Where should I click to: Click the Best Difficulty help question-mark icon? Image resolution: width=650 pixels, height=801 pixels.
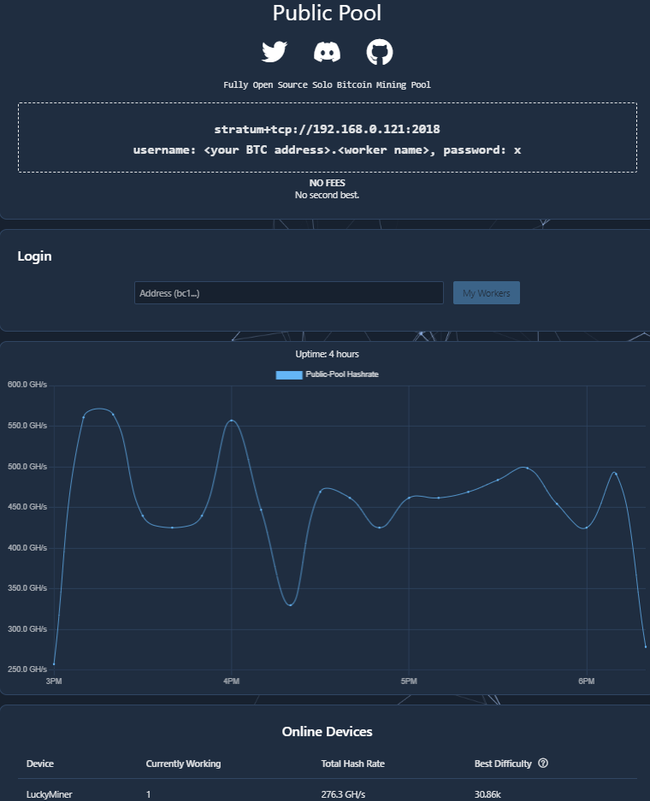543,764
